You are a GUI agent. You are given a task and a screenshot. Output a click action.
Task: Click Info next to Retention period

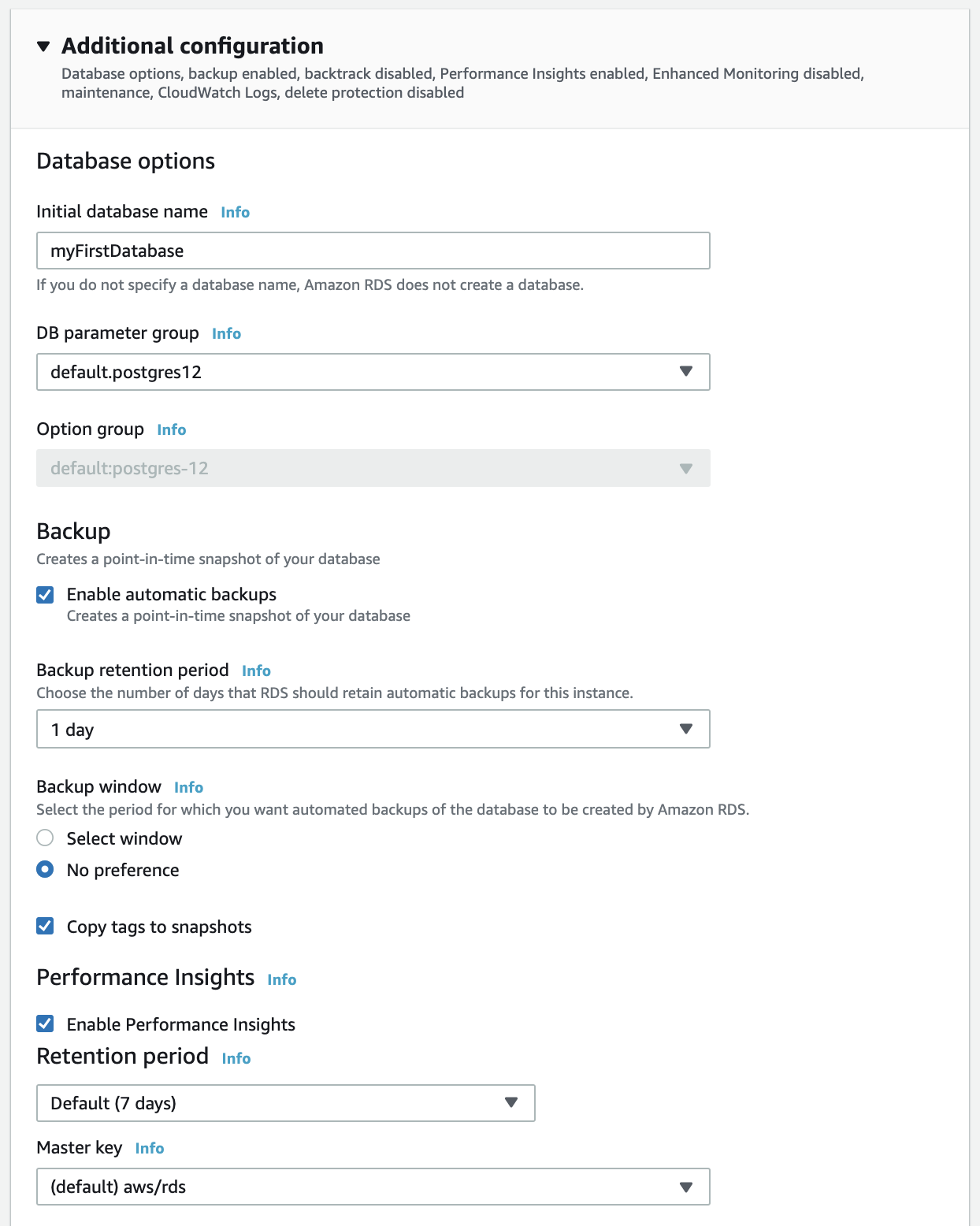pyautogui.click(x=236, y=1059)
